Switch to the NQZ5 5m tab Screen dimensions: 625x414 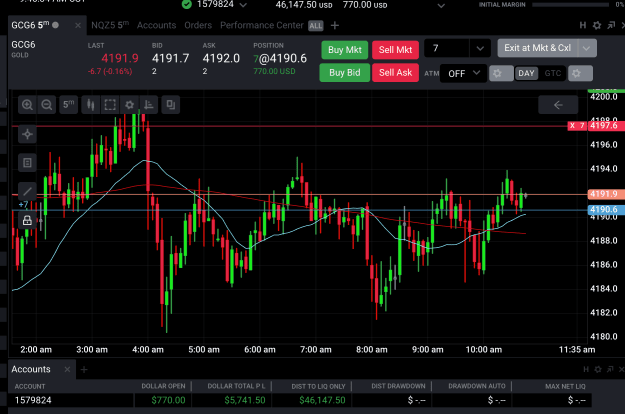[x=110, y=25]
